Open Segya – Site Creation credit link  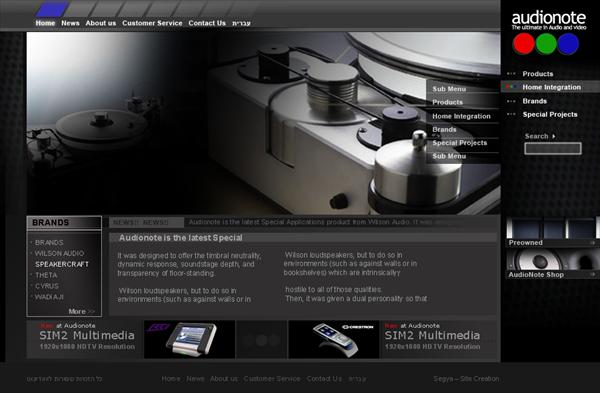pos(466,379)
